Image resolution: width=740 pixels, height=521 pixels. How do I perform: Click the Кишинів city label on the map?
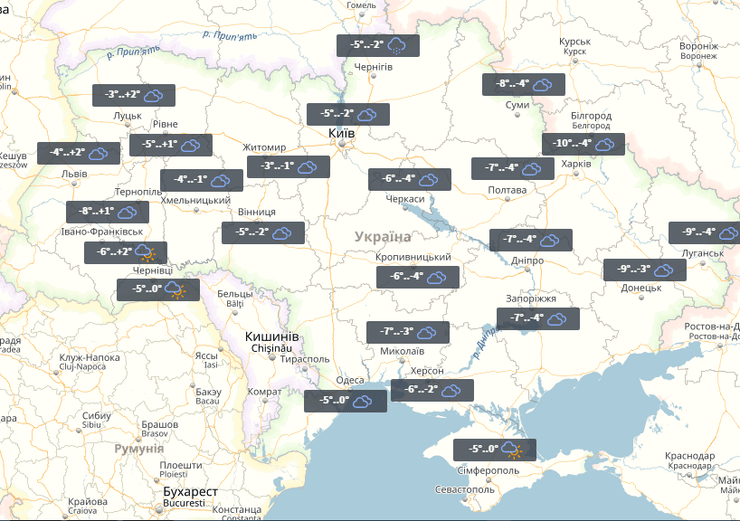point(273,337)
